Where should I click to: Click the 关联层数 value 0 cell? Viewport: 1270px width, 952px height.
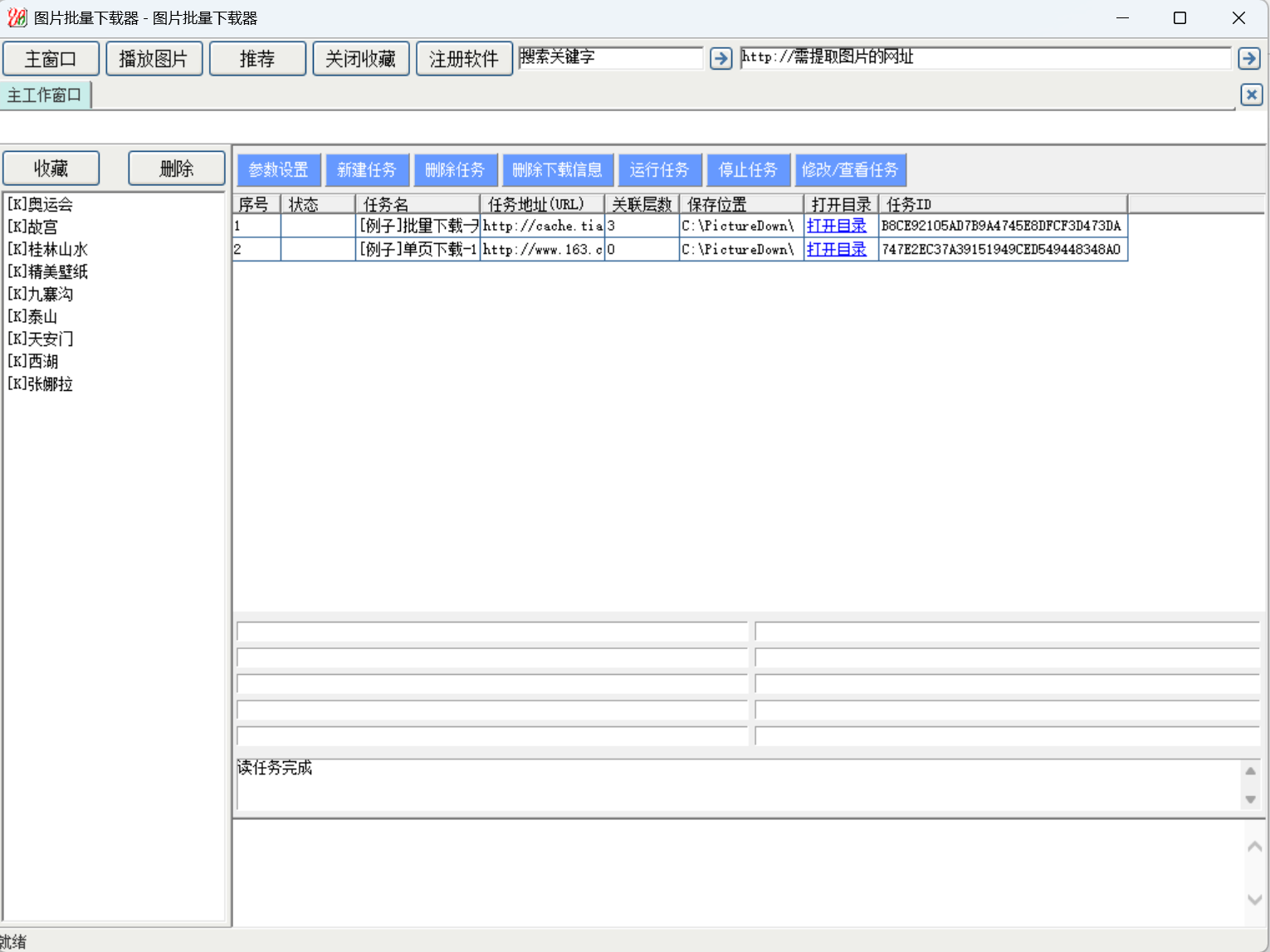click(642, 249)
